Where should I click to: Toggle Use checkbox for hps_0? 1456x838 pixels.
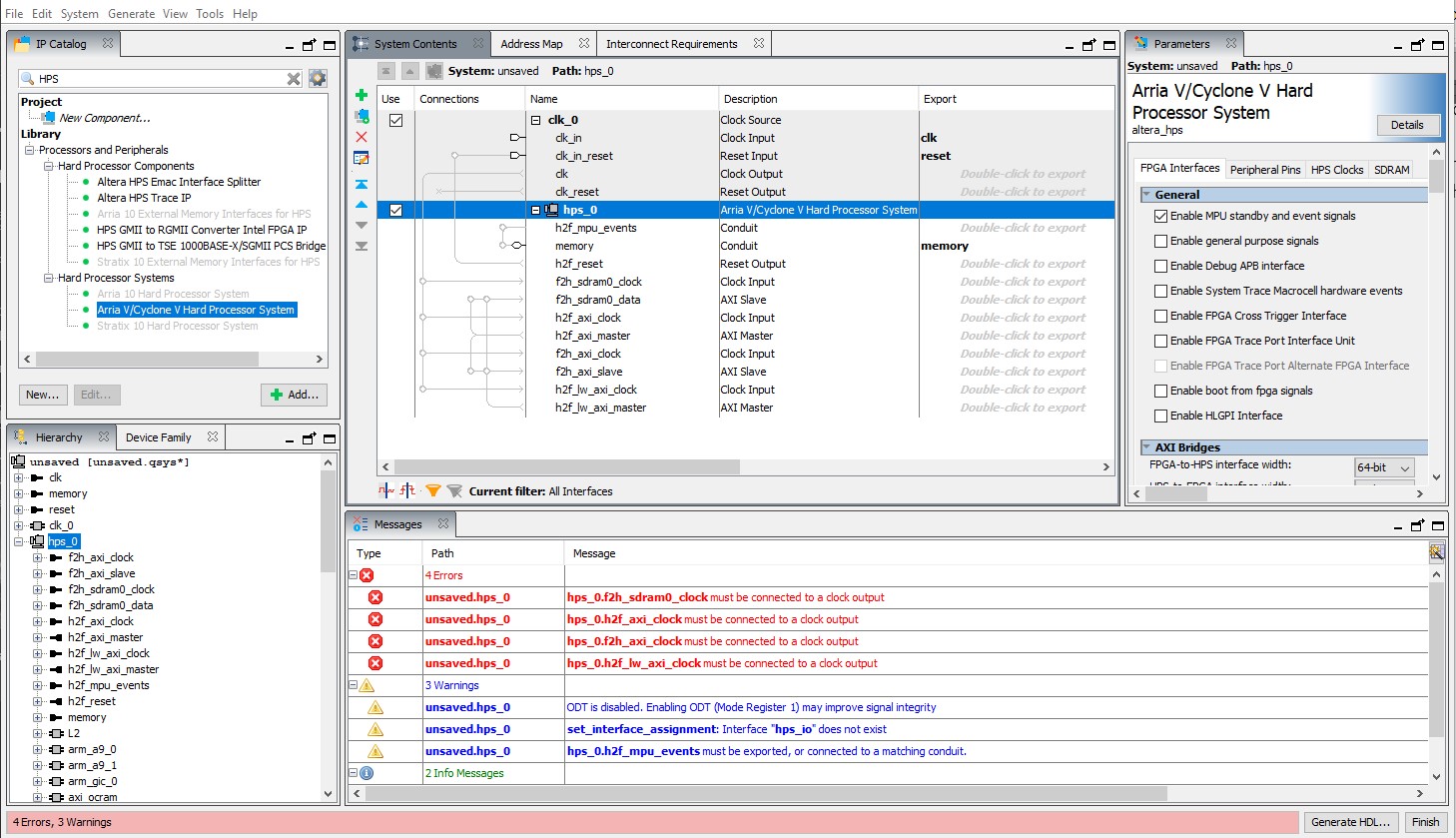395,210
